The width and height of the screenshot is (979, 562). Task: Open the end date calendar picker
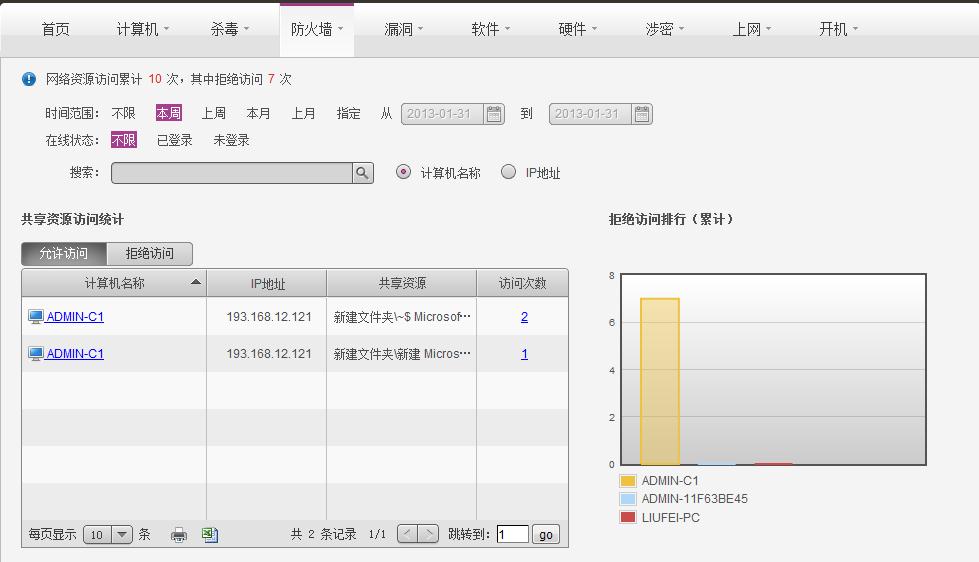[642, 114]
